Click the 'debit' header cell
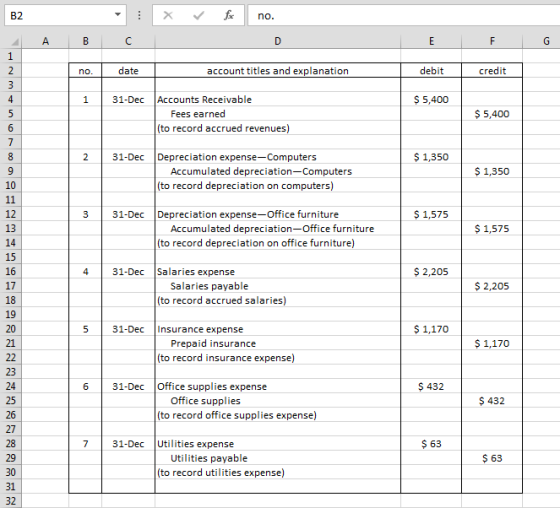560x508 pixels. pos(431,71)
